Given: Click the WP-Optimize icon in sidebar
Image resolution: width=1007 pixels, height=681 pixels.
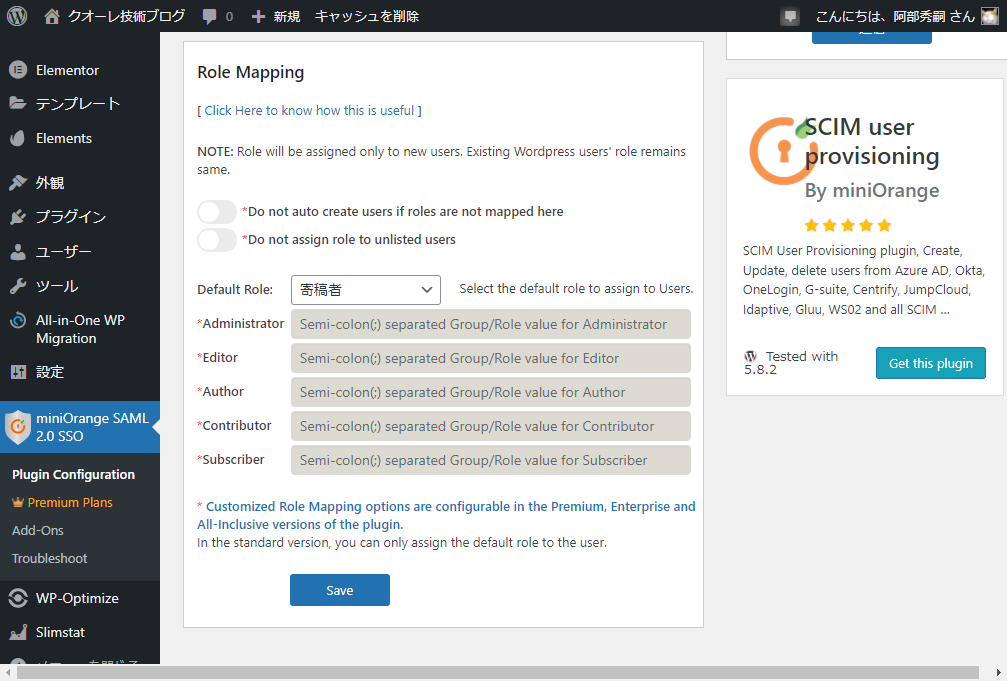Looking at the screenshot, I should [17, 598].
